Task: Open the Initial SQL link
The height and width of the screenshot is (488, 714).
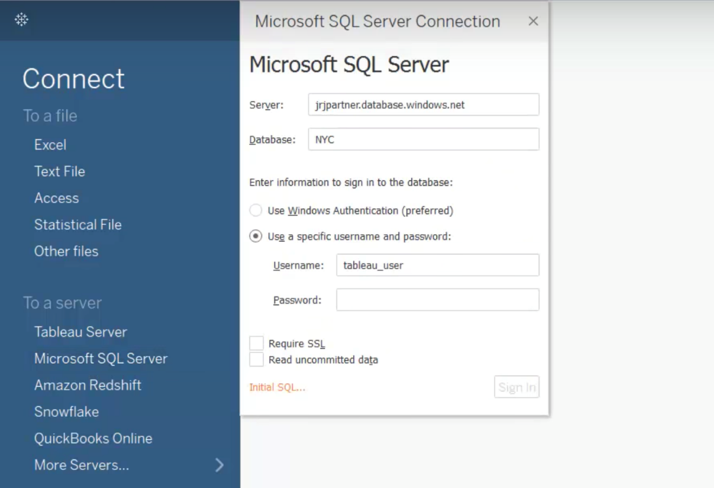Action: pyautogui.click(x=277, y=387)
